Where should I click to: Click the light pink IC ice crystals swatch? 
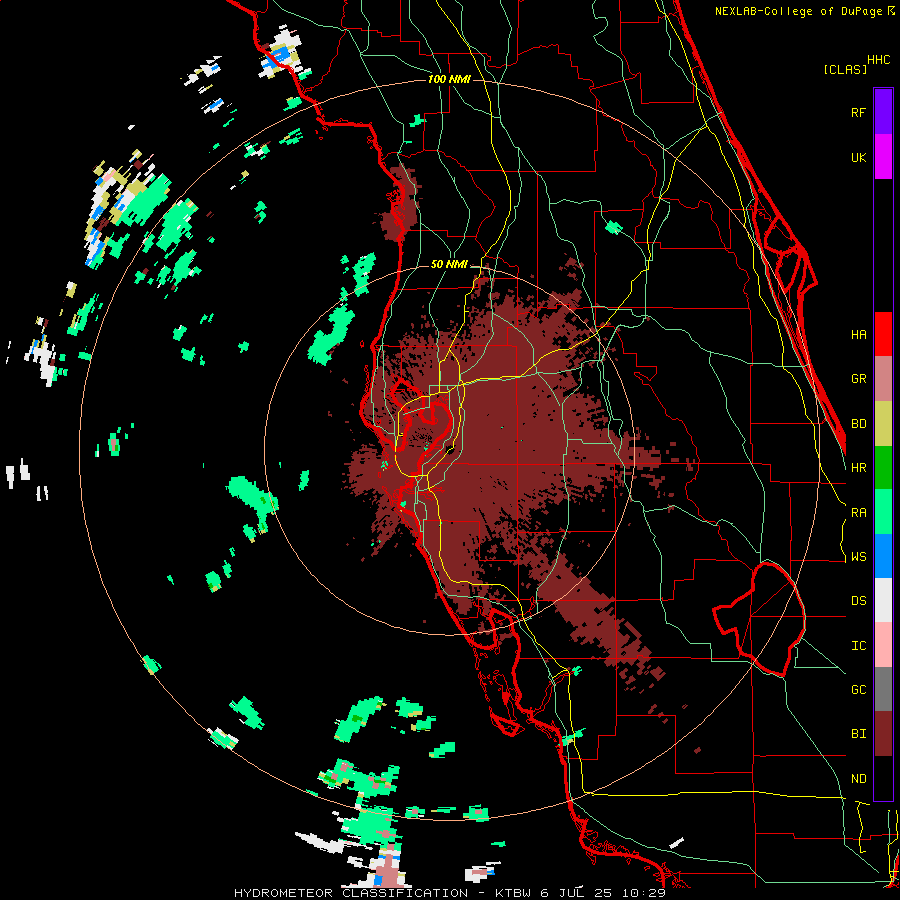[x=883, y=645]
